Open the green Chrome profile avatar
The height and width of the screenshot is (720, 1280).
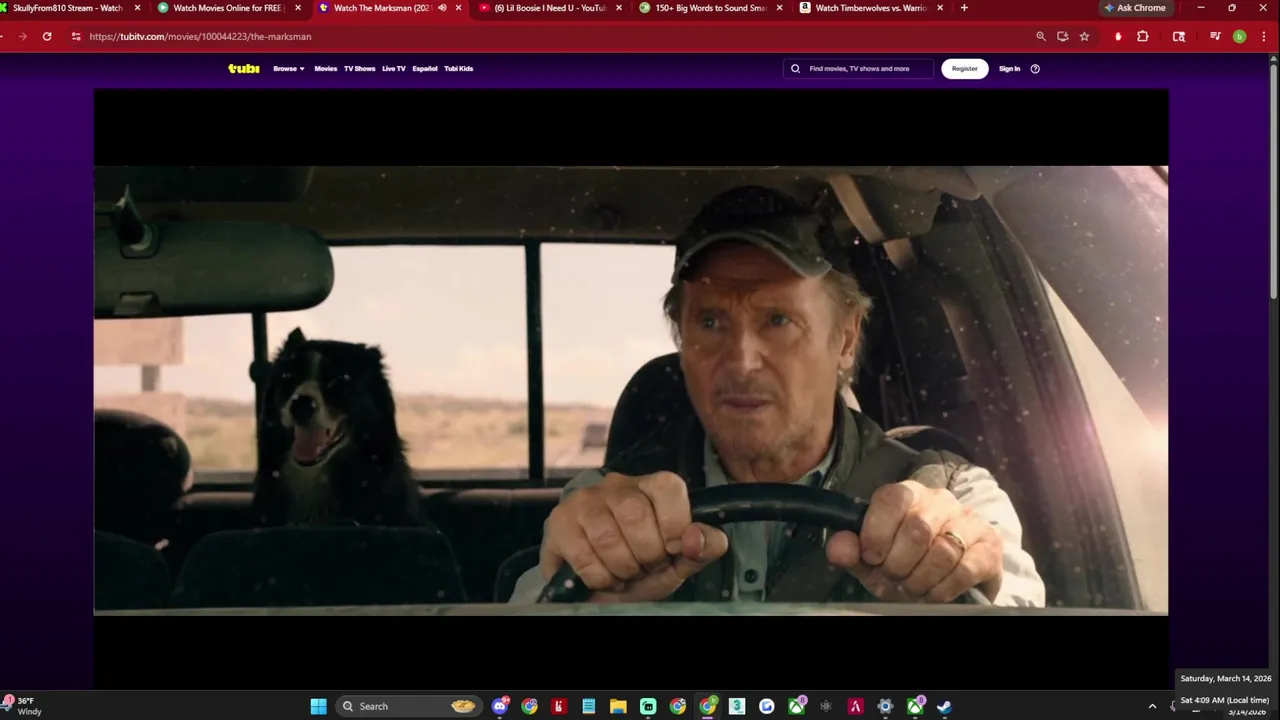pyautogui.click(x=1239, y=37)
